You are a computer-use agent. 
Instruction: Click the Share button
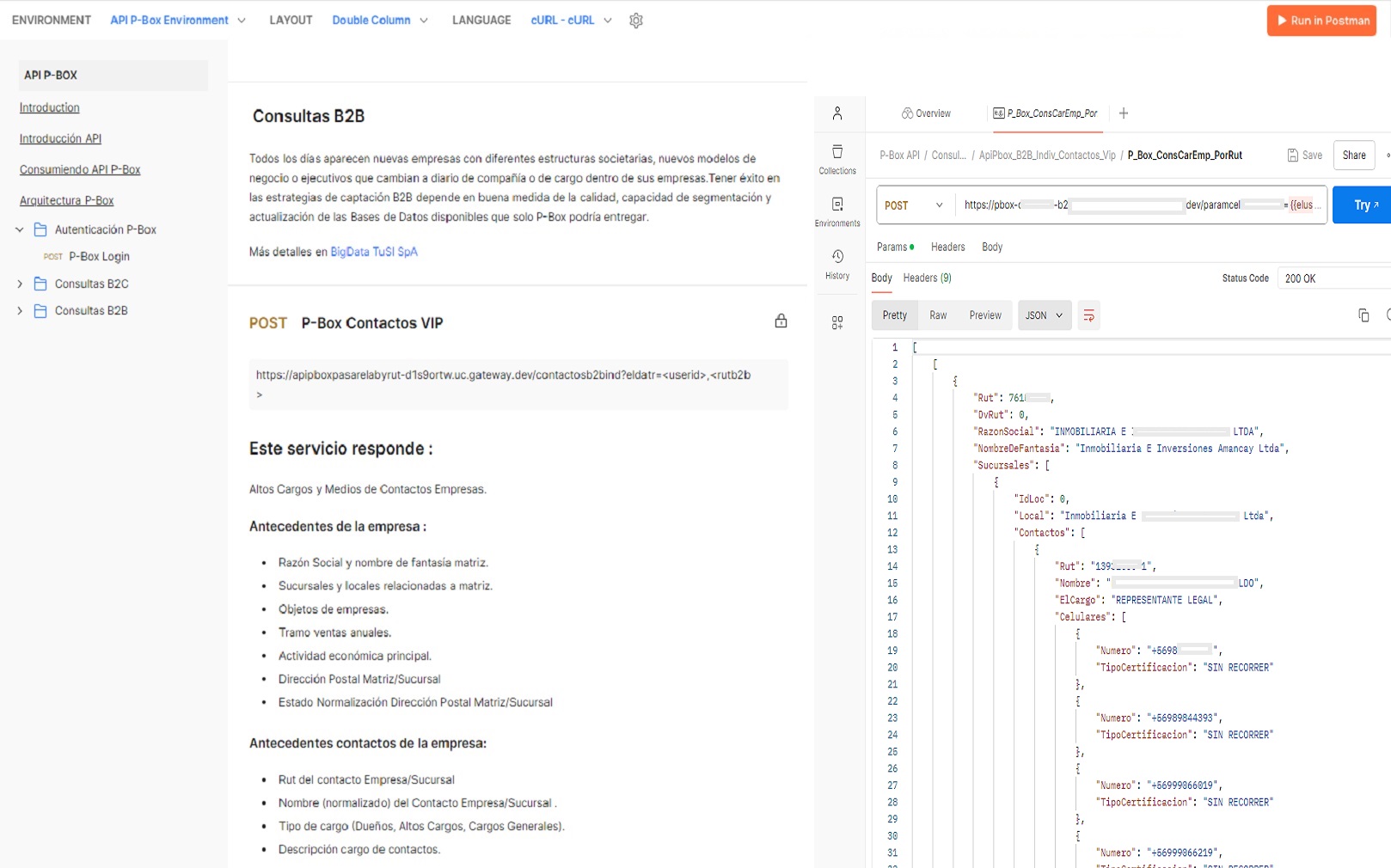click(1354, 156)
